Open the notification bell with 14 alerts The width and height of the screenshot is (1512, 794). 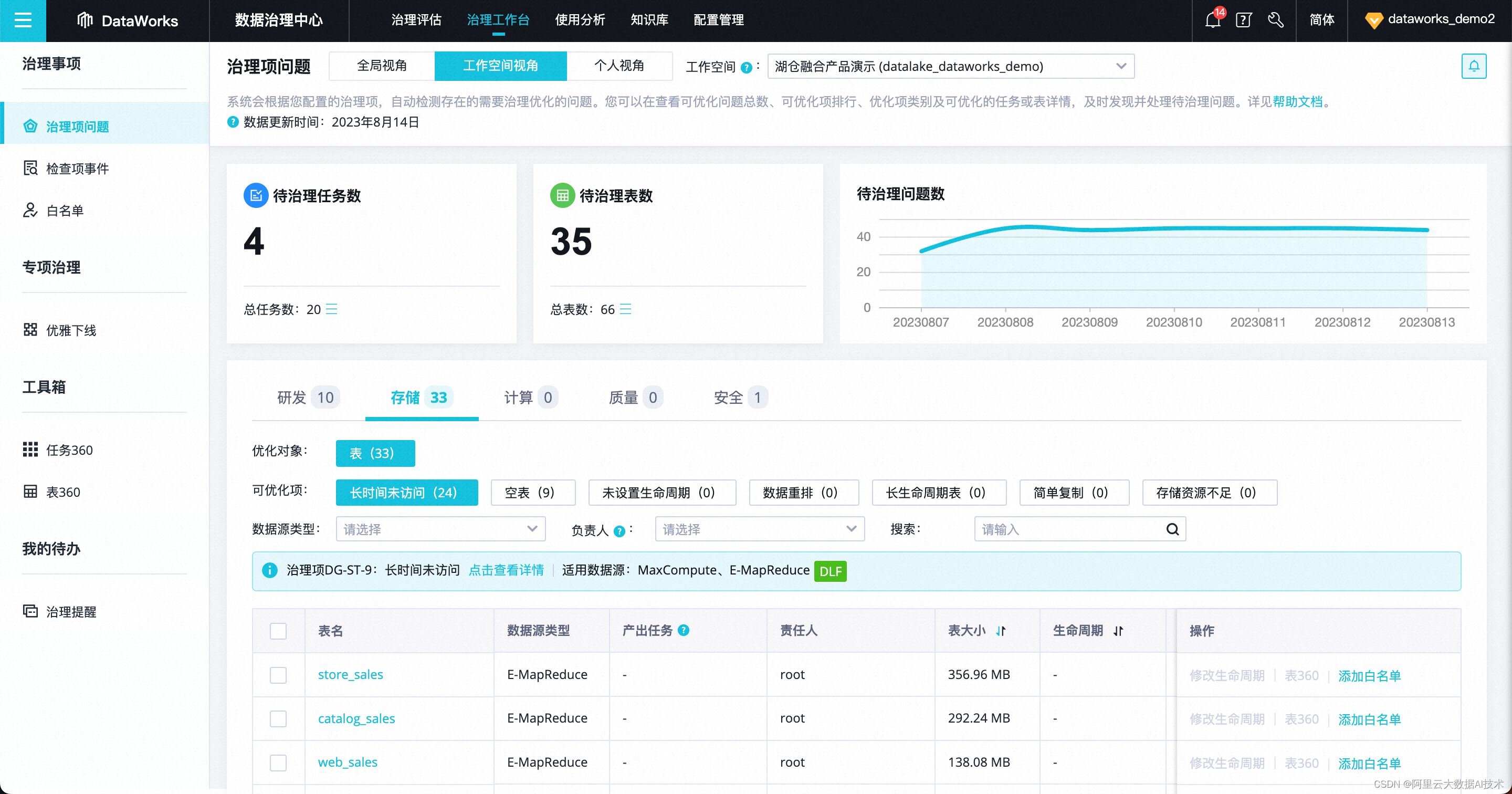pyautogui.click(x=1213, y=20)
